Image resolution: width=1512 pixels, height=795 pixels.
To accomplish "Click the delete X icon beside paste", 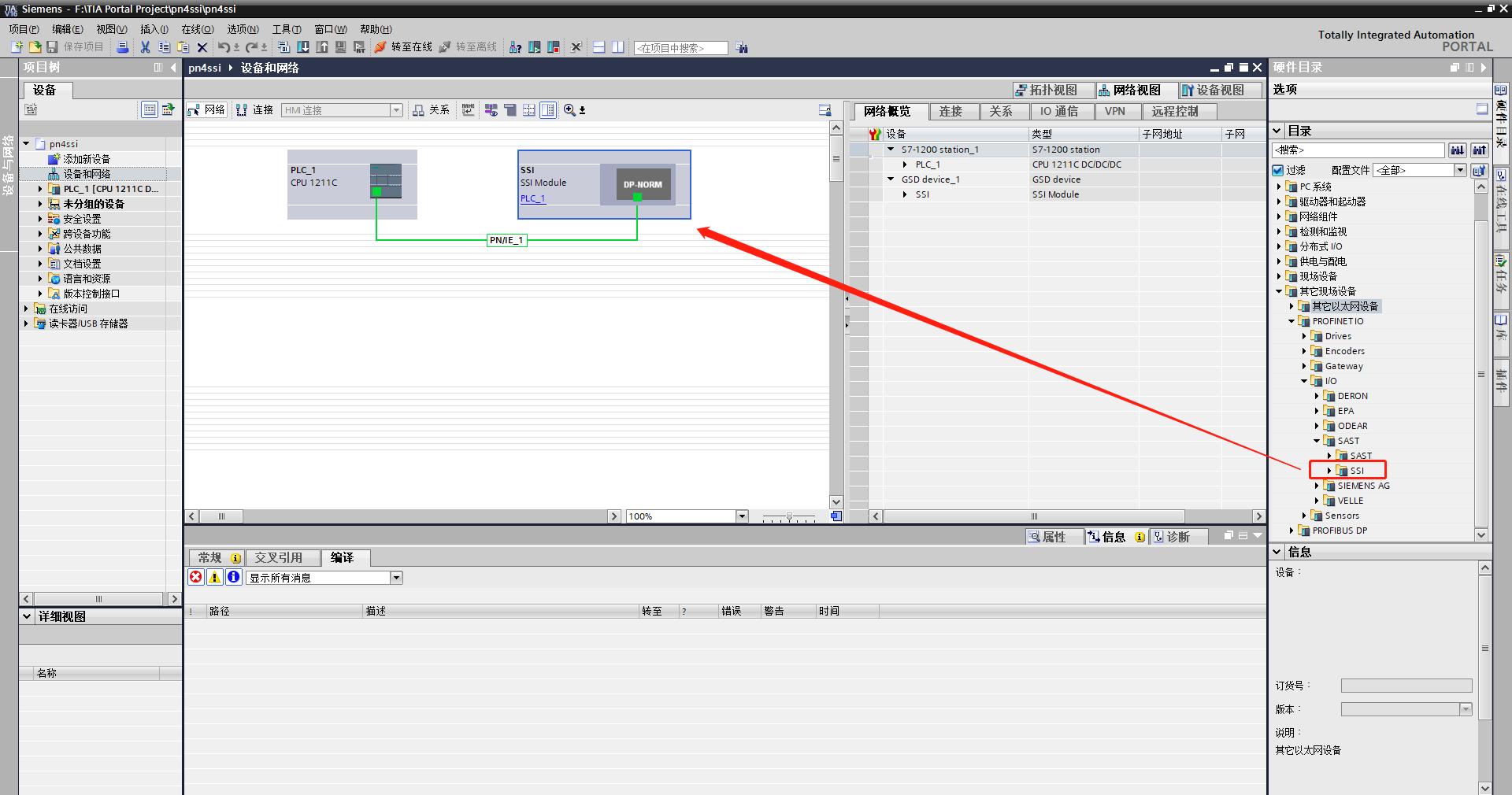I will tap(202, 47).
